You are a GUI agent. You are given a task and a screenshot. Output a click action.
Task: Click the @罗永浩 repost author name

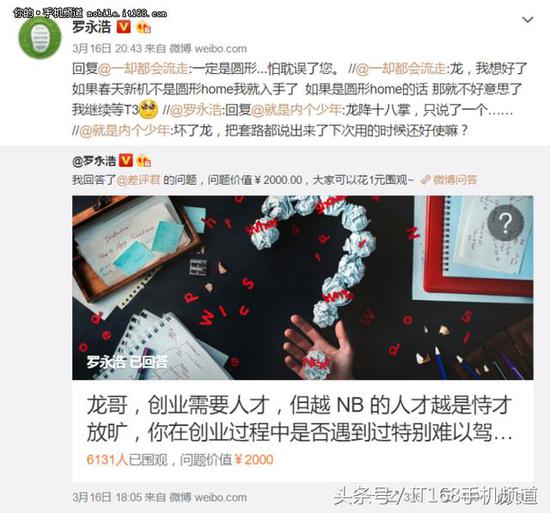[x=94, y=161]
